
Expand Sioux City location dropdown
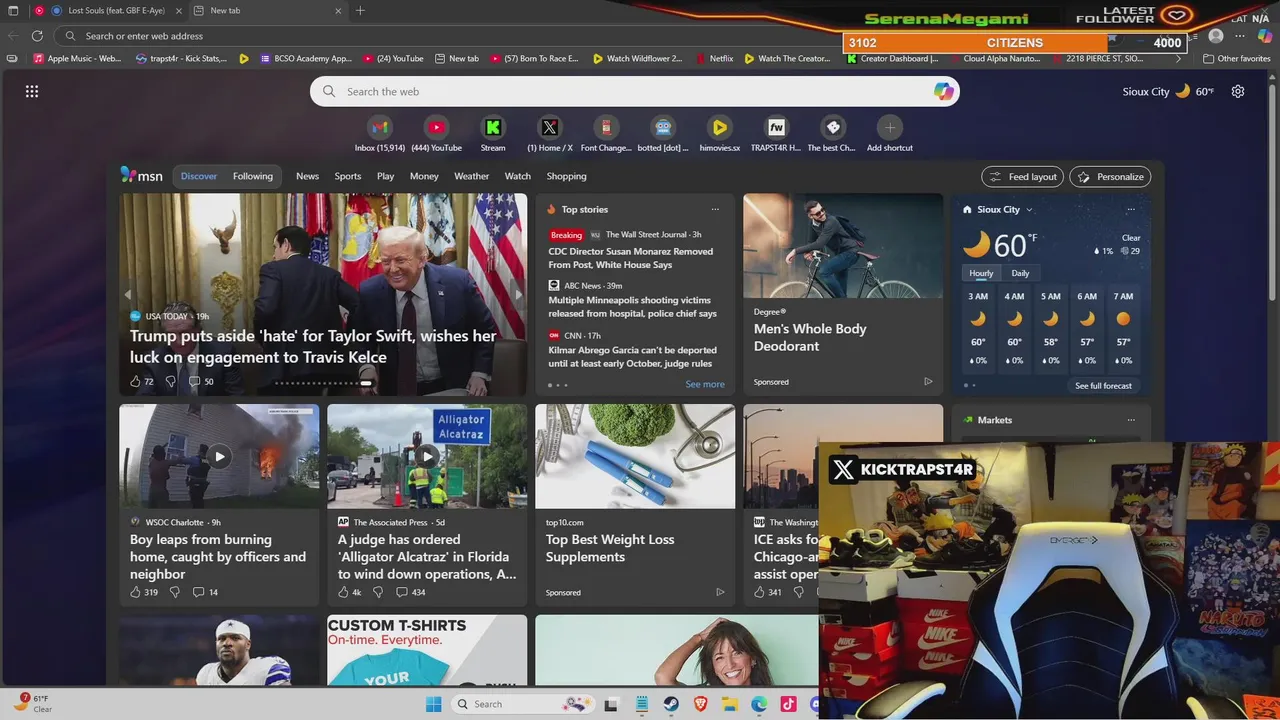point(1029,210)
